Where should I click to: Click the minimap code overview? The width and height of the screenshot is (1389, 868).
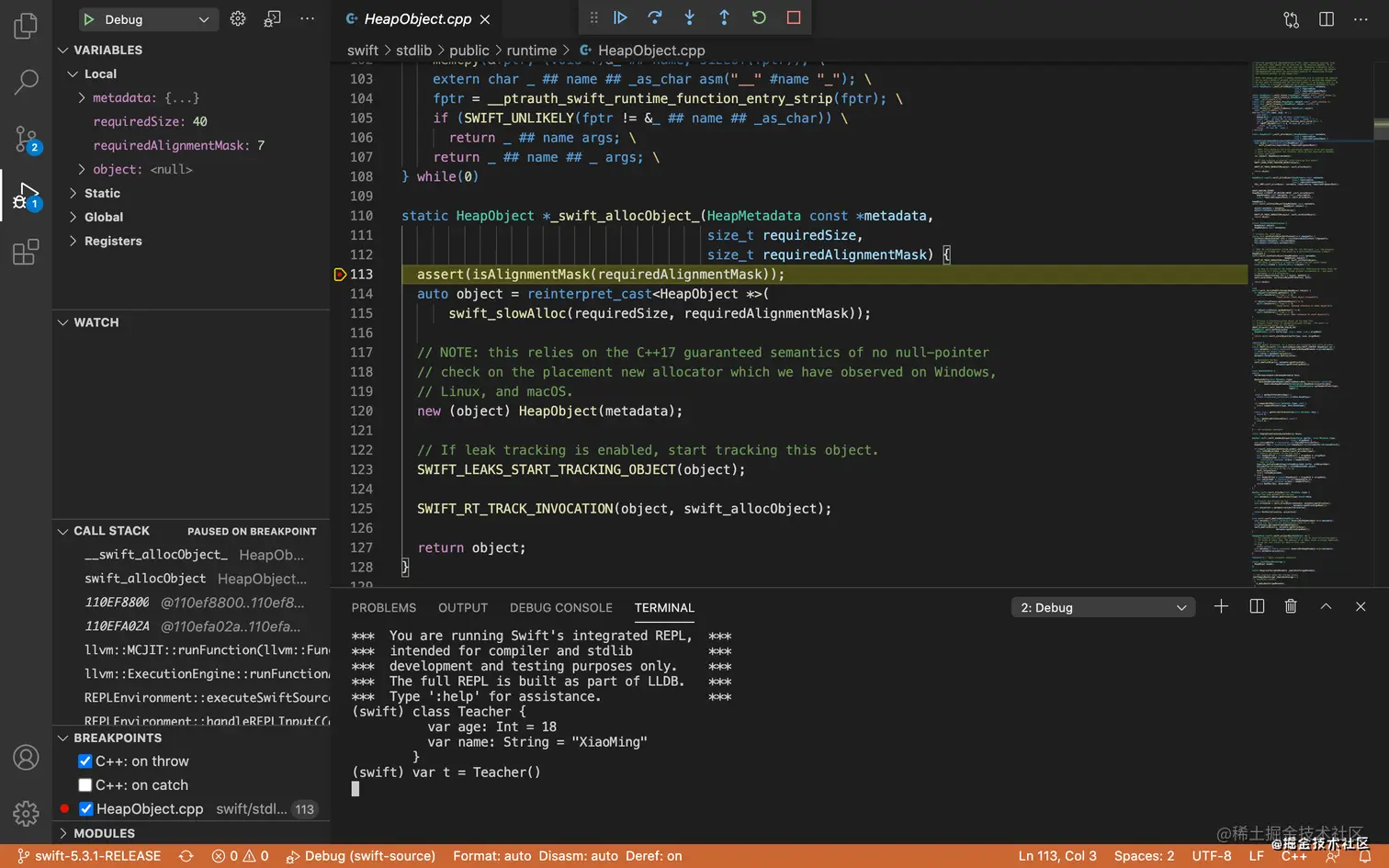[x=1295, y=321]
